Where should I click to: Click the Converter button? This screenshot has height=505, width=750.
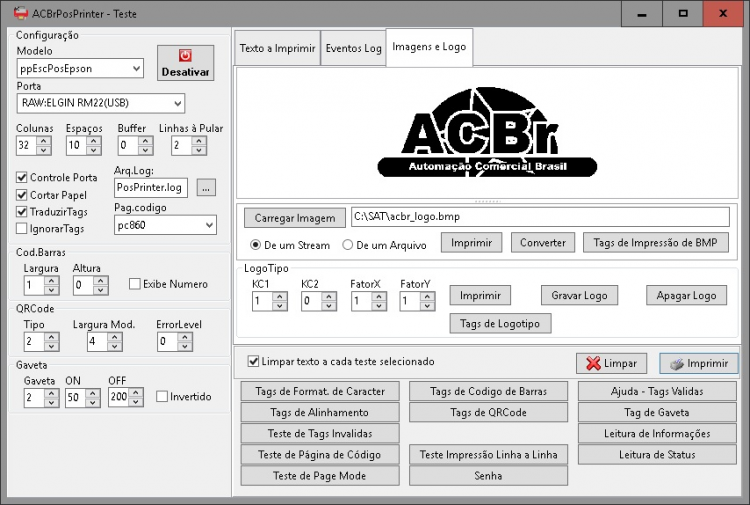(x=543, y=242)
